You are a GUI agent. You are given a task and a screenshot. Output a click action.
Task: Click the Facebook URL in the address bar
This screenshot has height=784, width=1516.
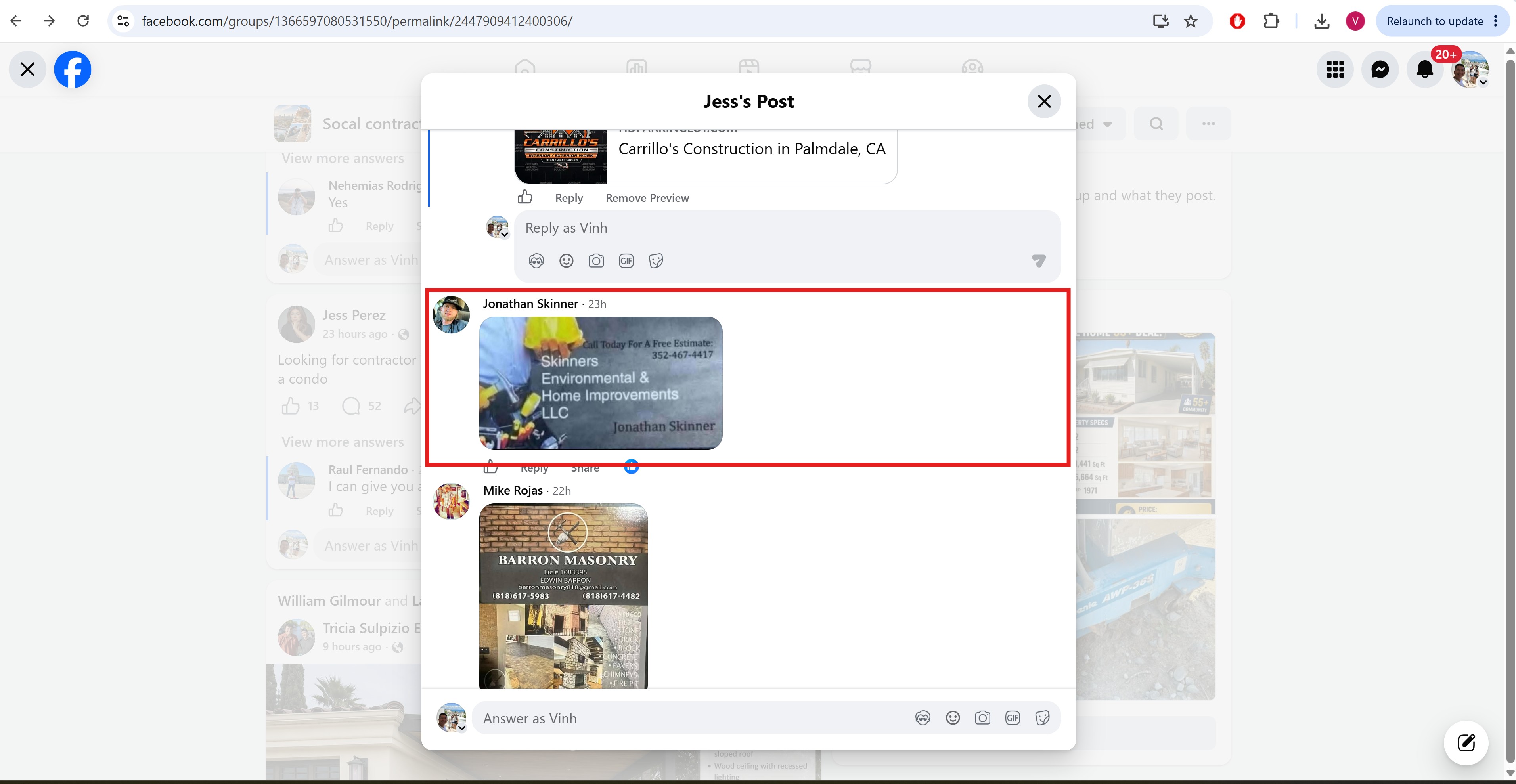(x=357, y=21)
